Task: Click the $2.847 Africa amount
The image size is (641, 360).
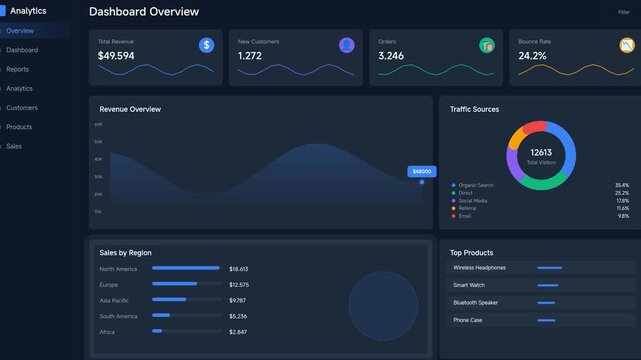Action: [x=238, y=332]
